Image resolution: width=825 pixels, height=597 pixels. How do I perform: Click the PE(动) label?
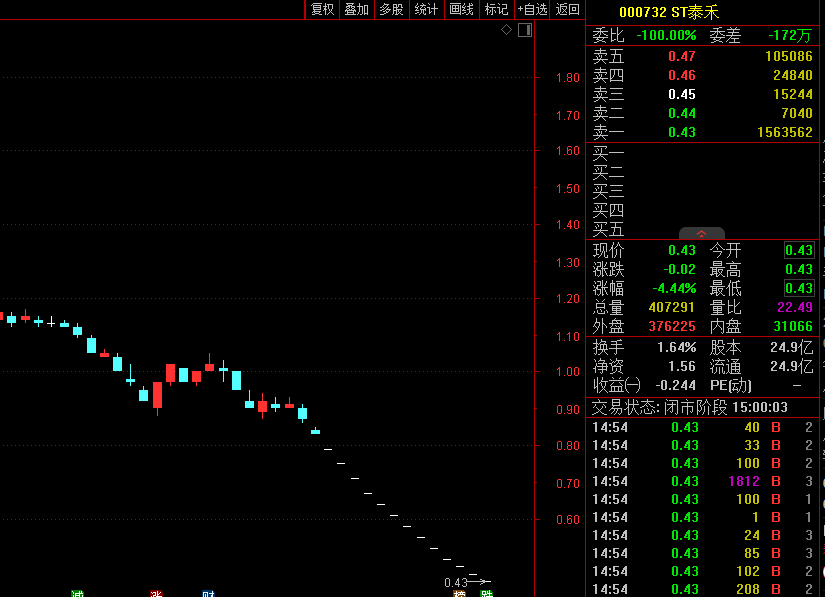730,386
